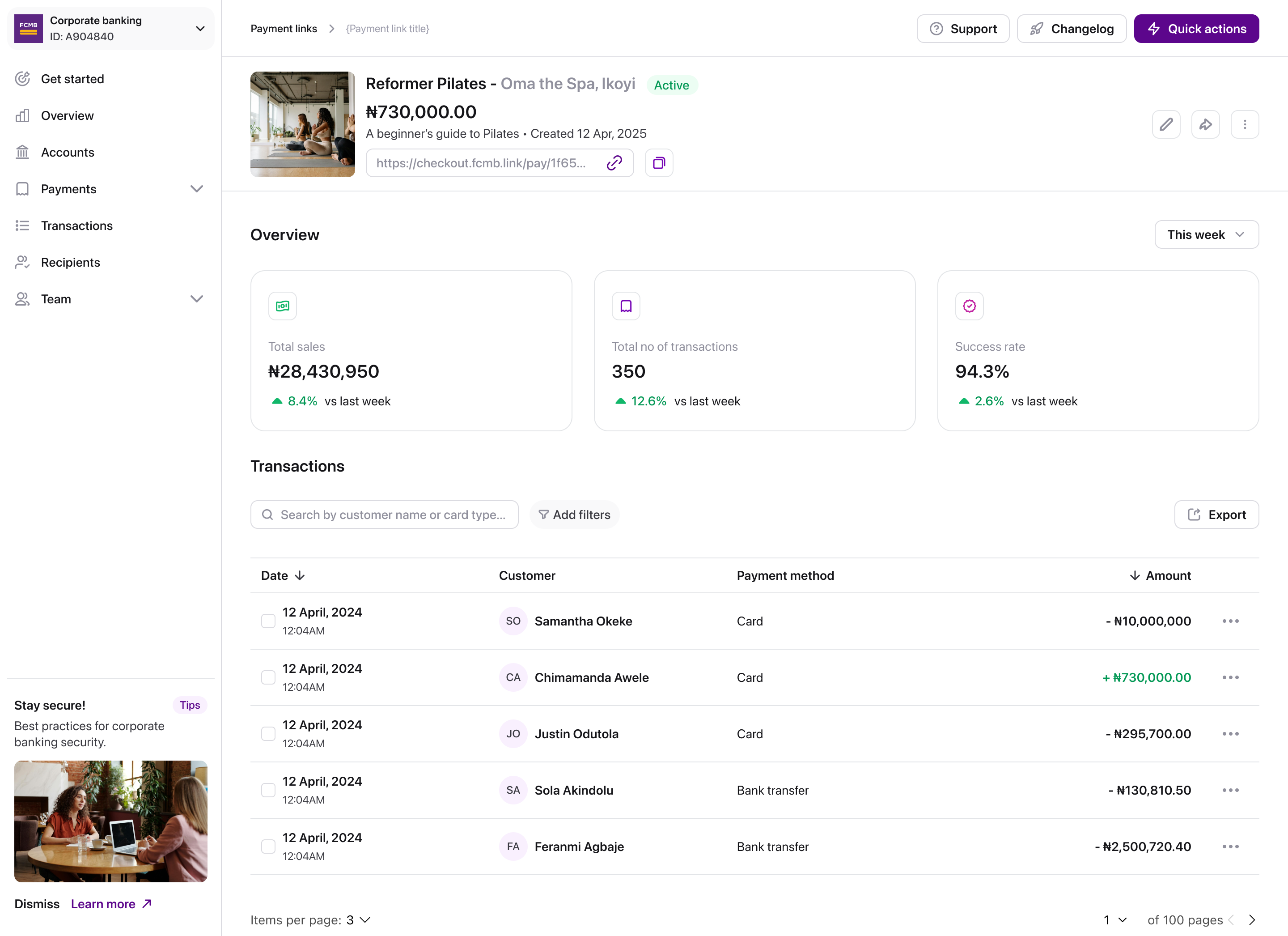This screenshot has height=936, width=1288.
Task: Export the transactions
Action: [1216, 515]
